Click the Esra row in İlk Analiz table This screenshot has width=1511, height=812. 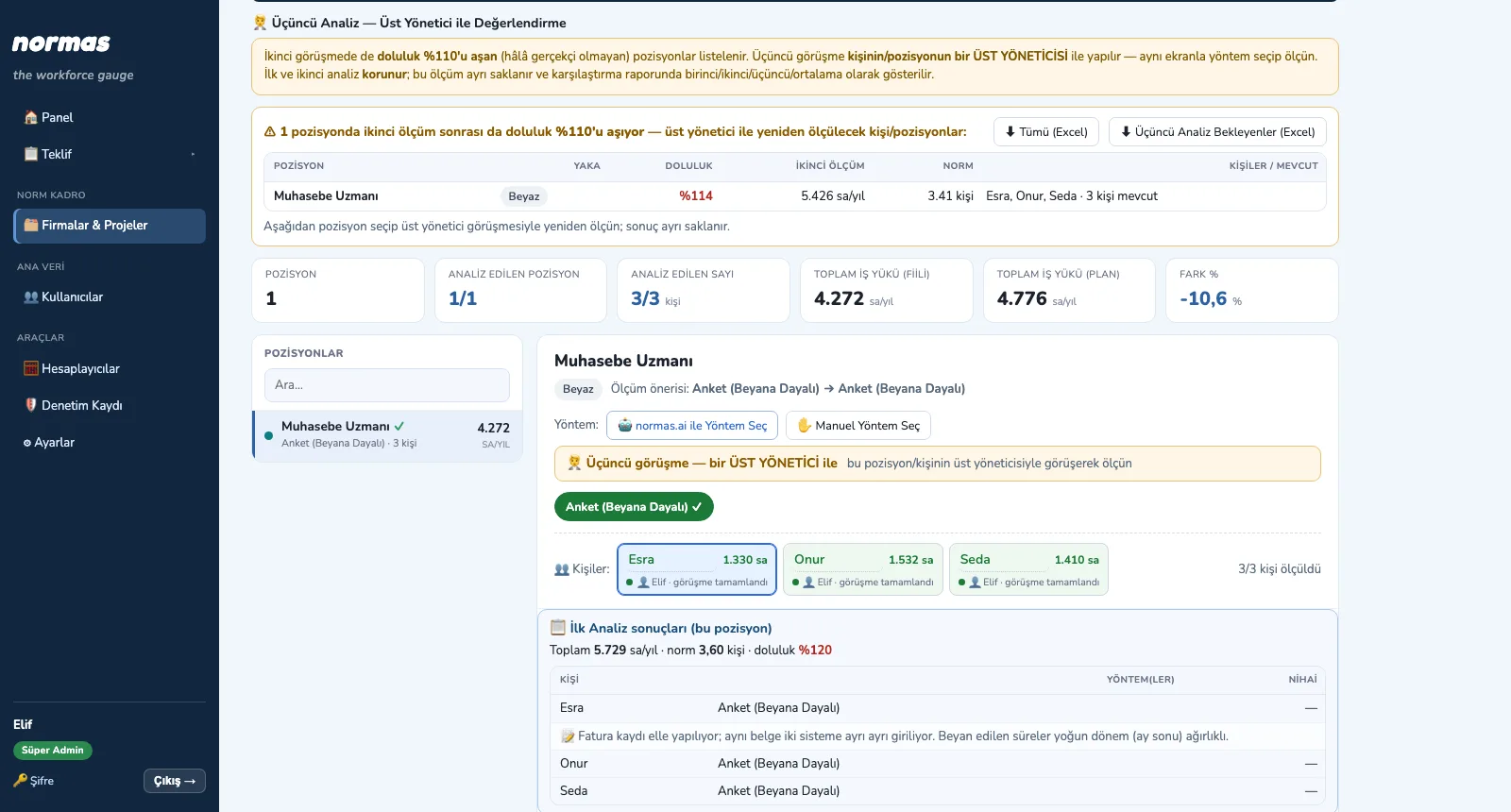pyautogui.click(x=938, y=708)
